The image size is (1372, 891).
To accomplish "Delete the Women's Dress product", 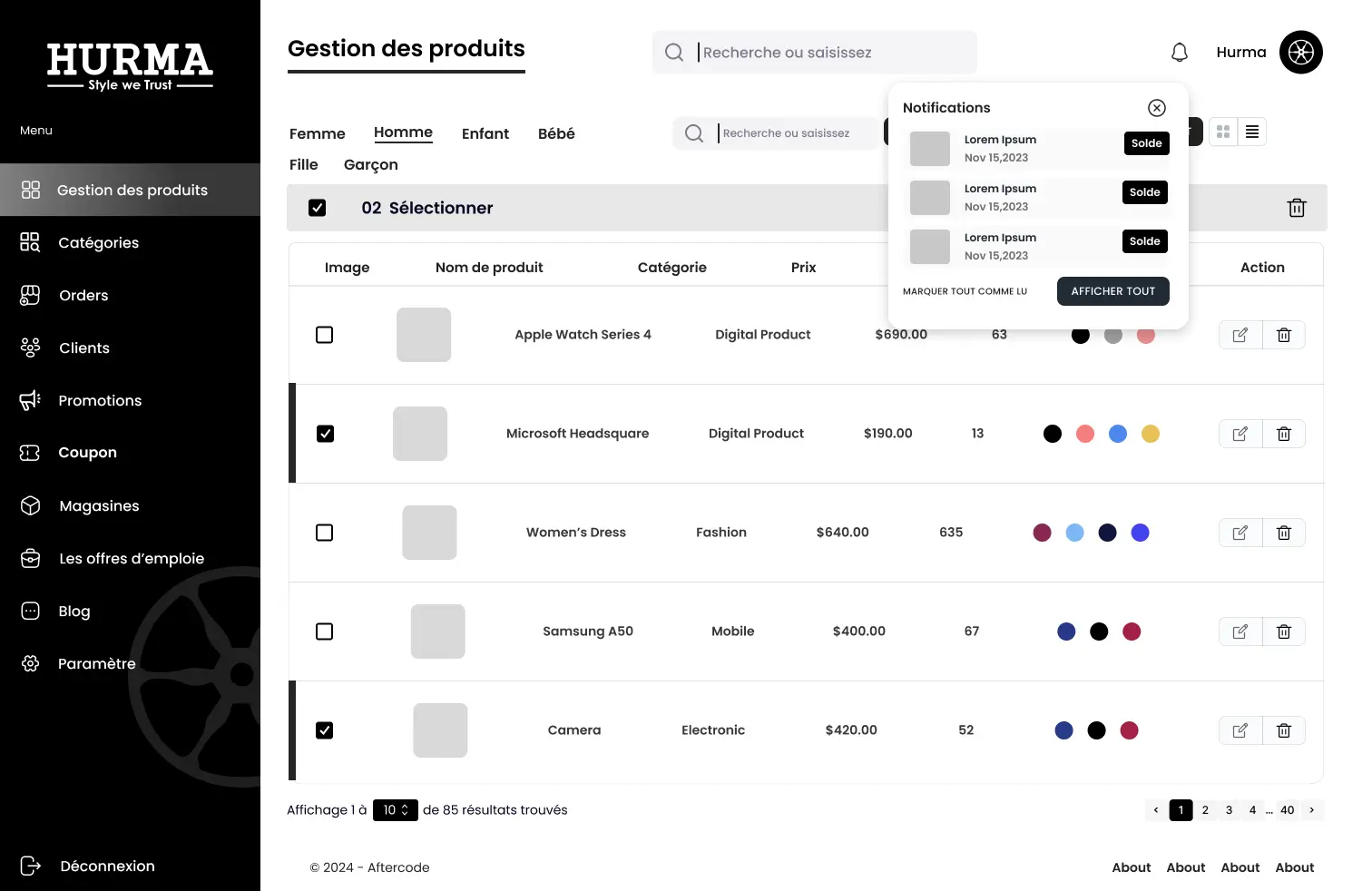I will [1283, 533].
